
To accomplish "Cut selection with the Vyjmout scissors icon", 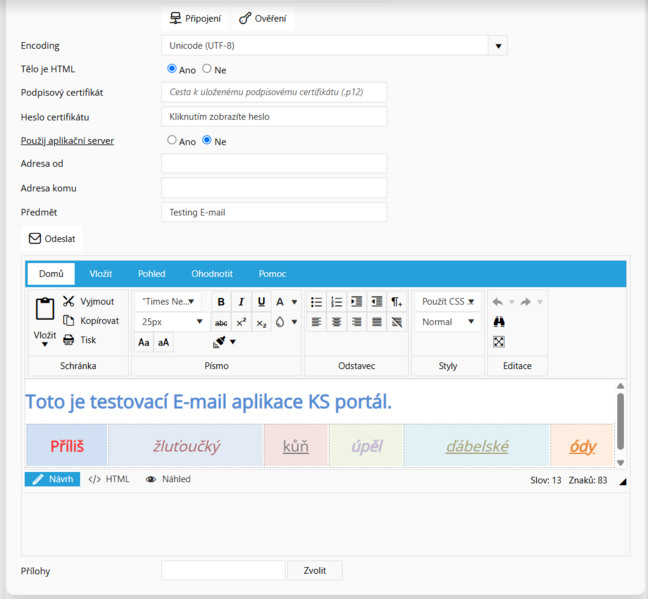I will pyautogui.click(x=69, y=301).
